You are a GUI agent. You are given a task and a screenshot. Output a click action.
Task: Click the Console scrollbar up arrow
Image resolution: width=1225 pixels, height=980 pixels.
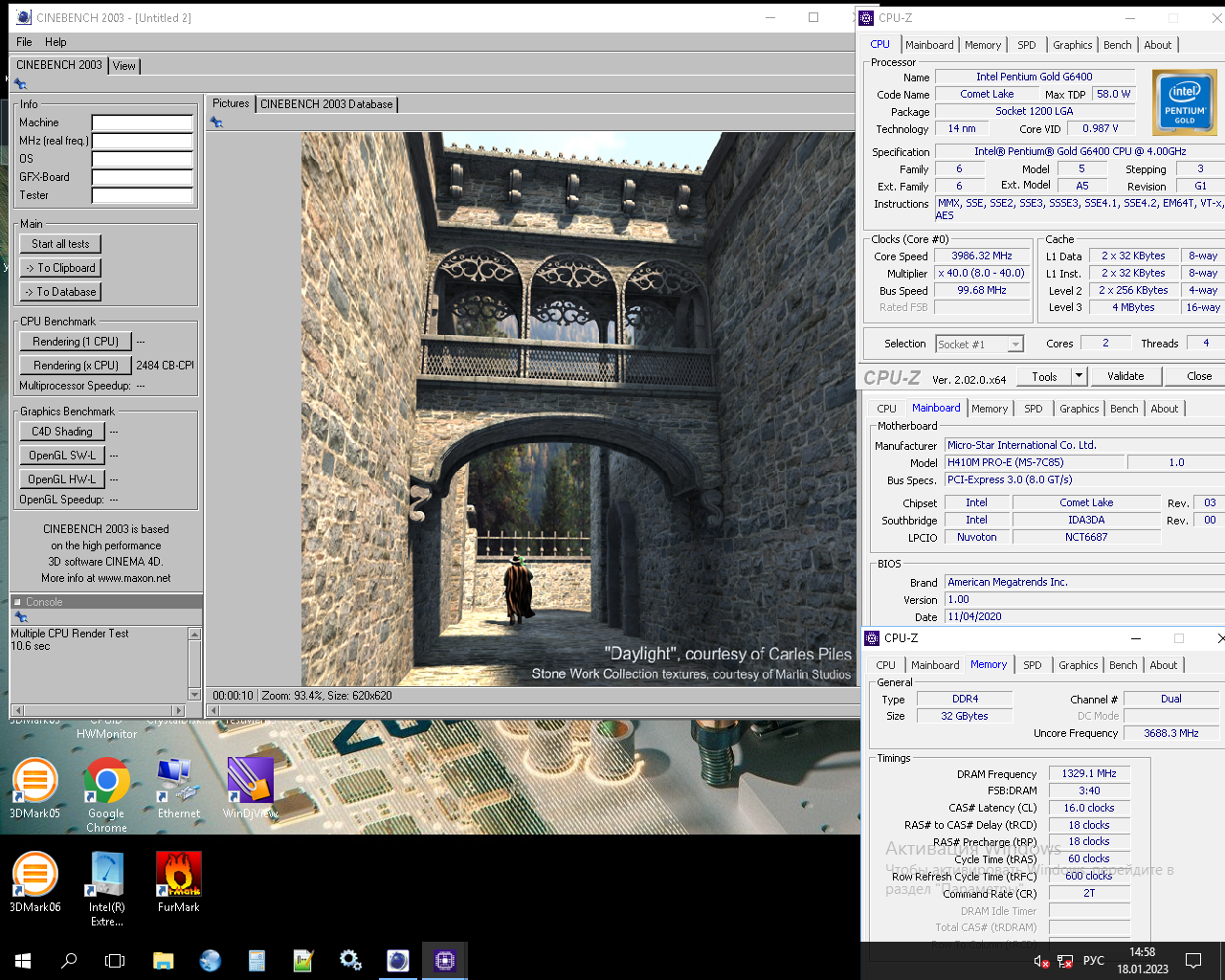(195, 635)
